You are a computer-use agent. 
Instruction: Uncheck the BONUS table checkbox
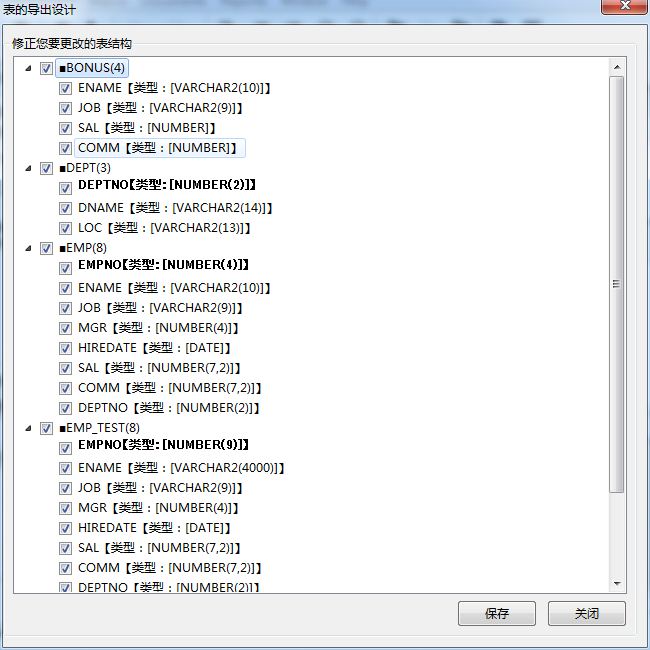pos(46,68)
